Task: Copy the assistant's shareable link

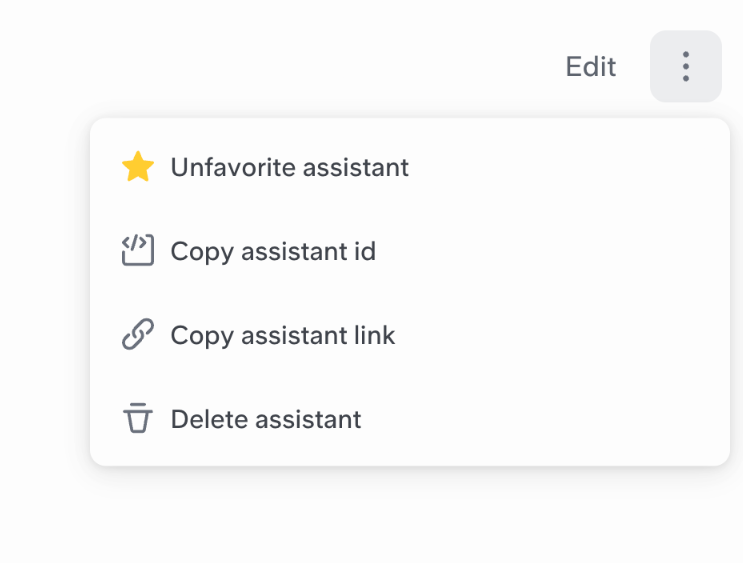Action: click(283, 335)
